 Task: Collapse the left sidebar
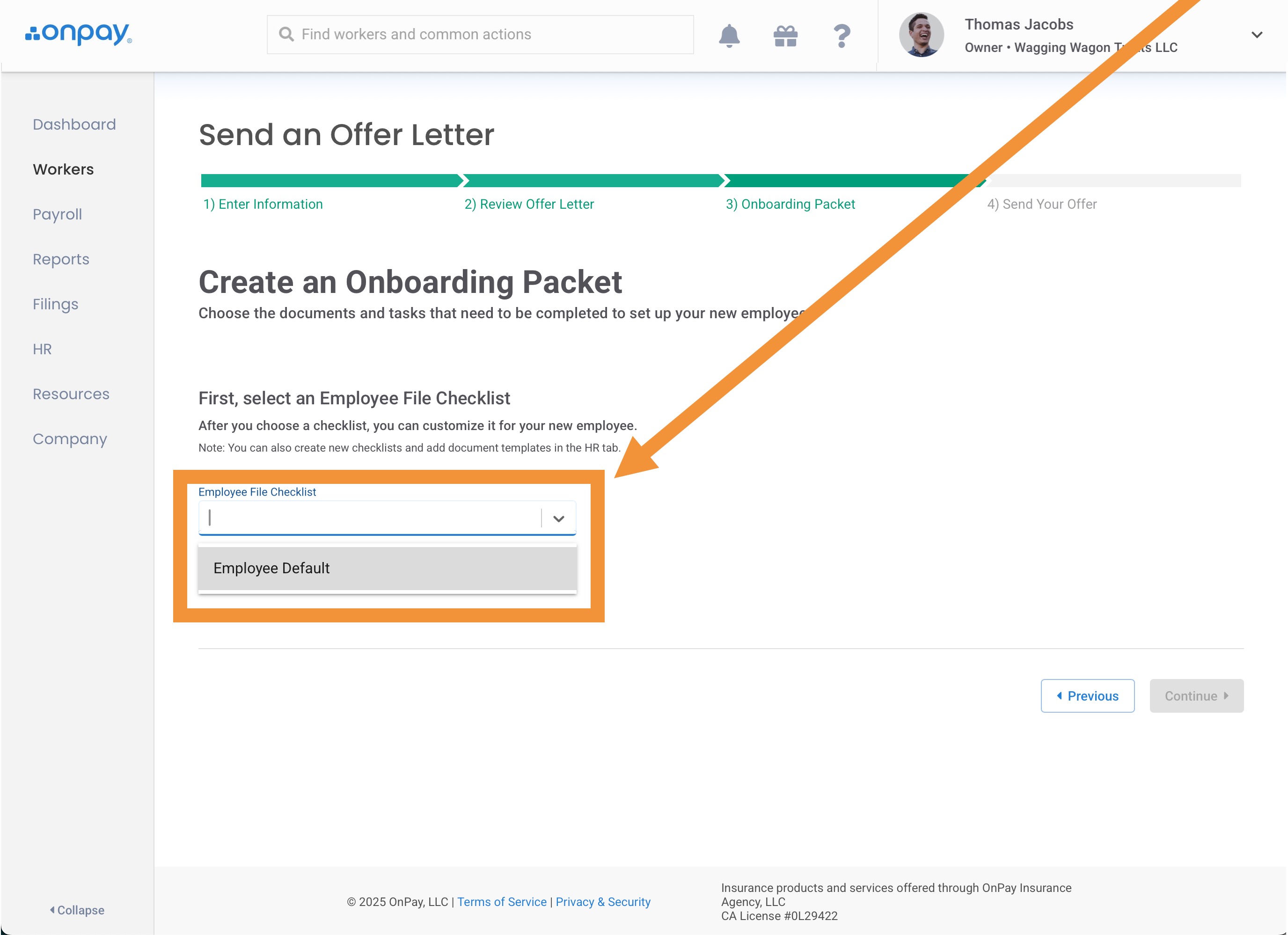77,910
